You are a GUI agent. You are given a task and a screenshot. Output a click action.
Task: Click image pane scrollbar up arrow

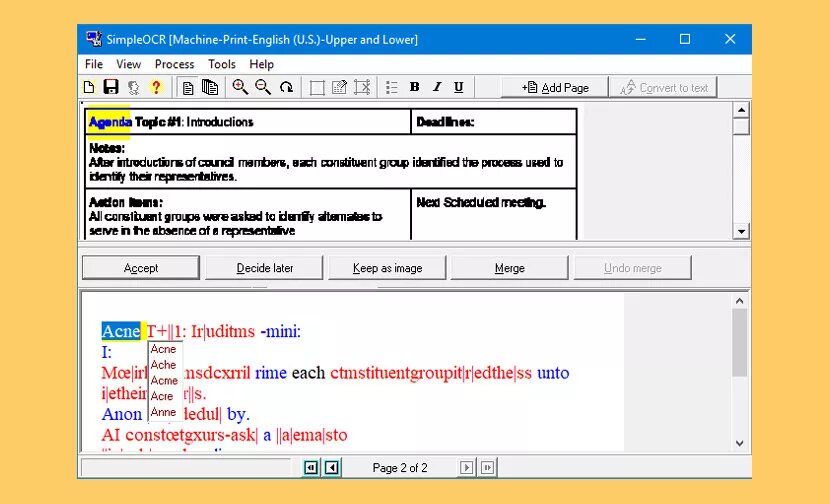741,110
